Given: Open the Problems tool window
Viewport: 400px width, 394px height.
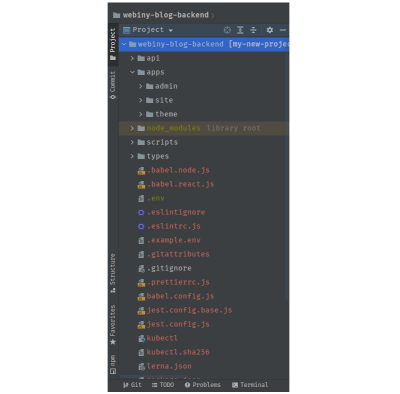Looking at the screenshot, I should click(x=203, y=385).
